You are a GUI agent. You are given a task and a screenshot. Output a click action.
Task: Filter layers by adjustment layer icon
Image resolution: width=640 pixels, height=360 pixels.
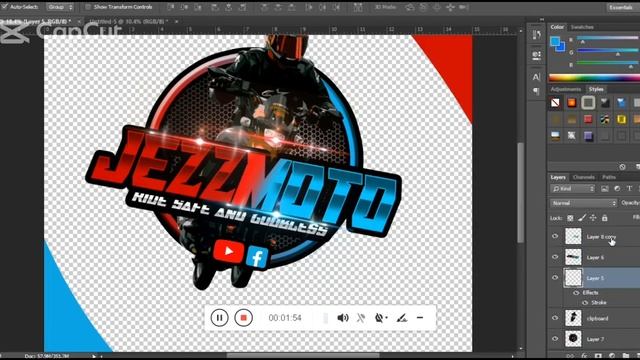617,189
